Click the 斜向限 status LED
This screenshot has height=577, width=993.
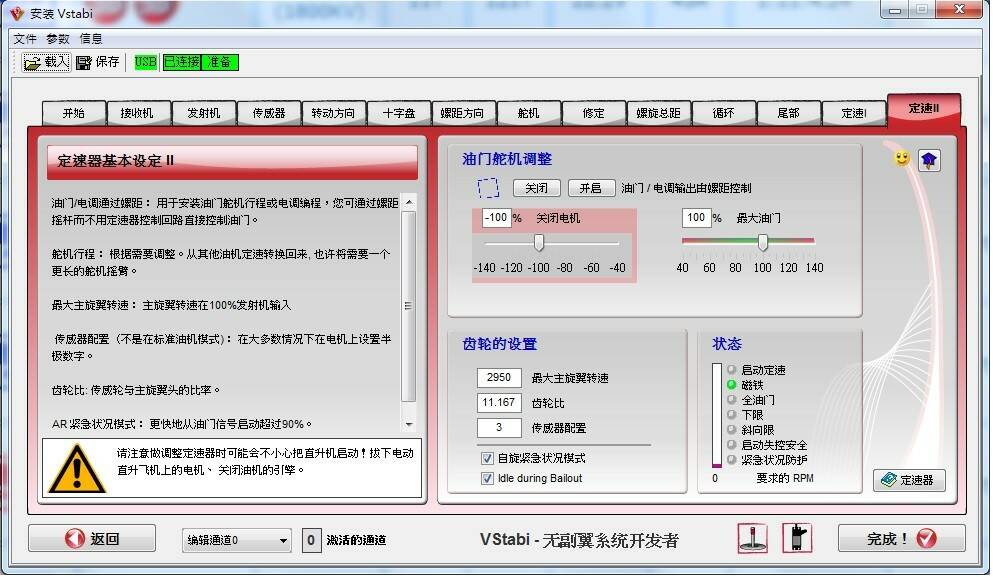731,429
